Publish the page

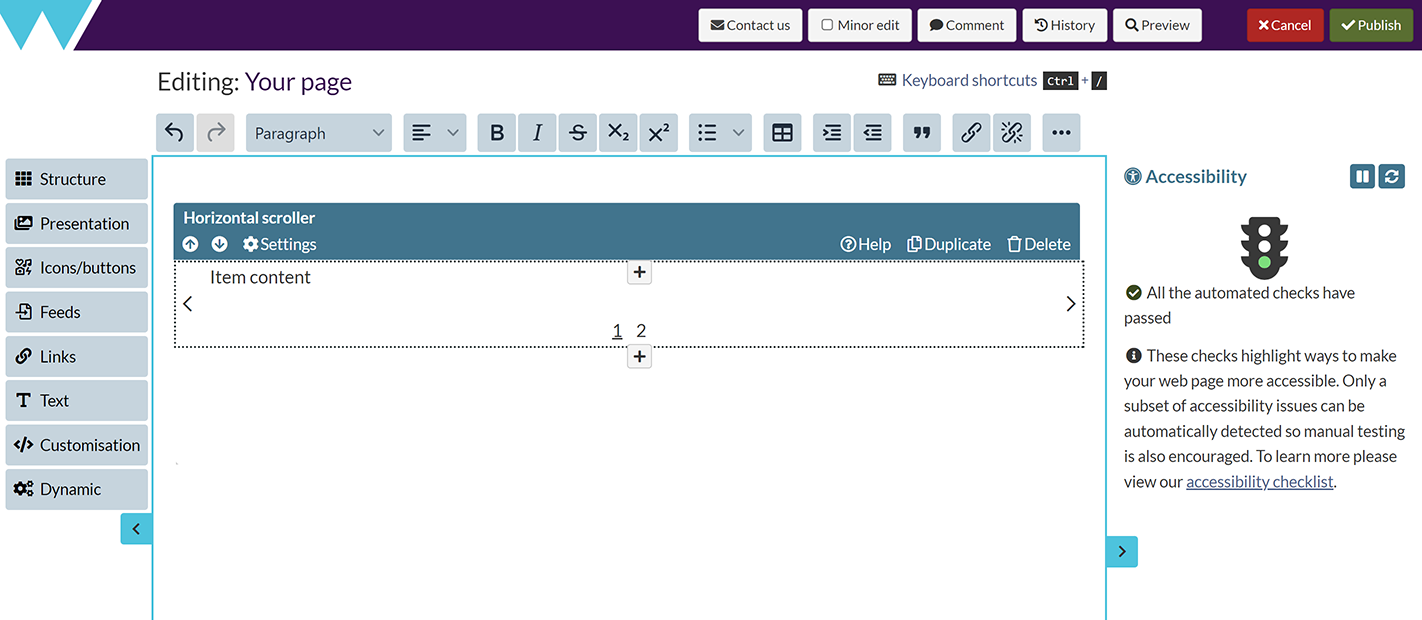[1371, 25]
